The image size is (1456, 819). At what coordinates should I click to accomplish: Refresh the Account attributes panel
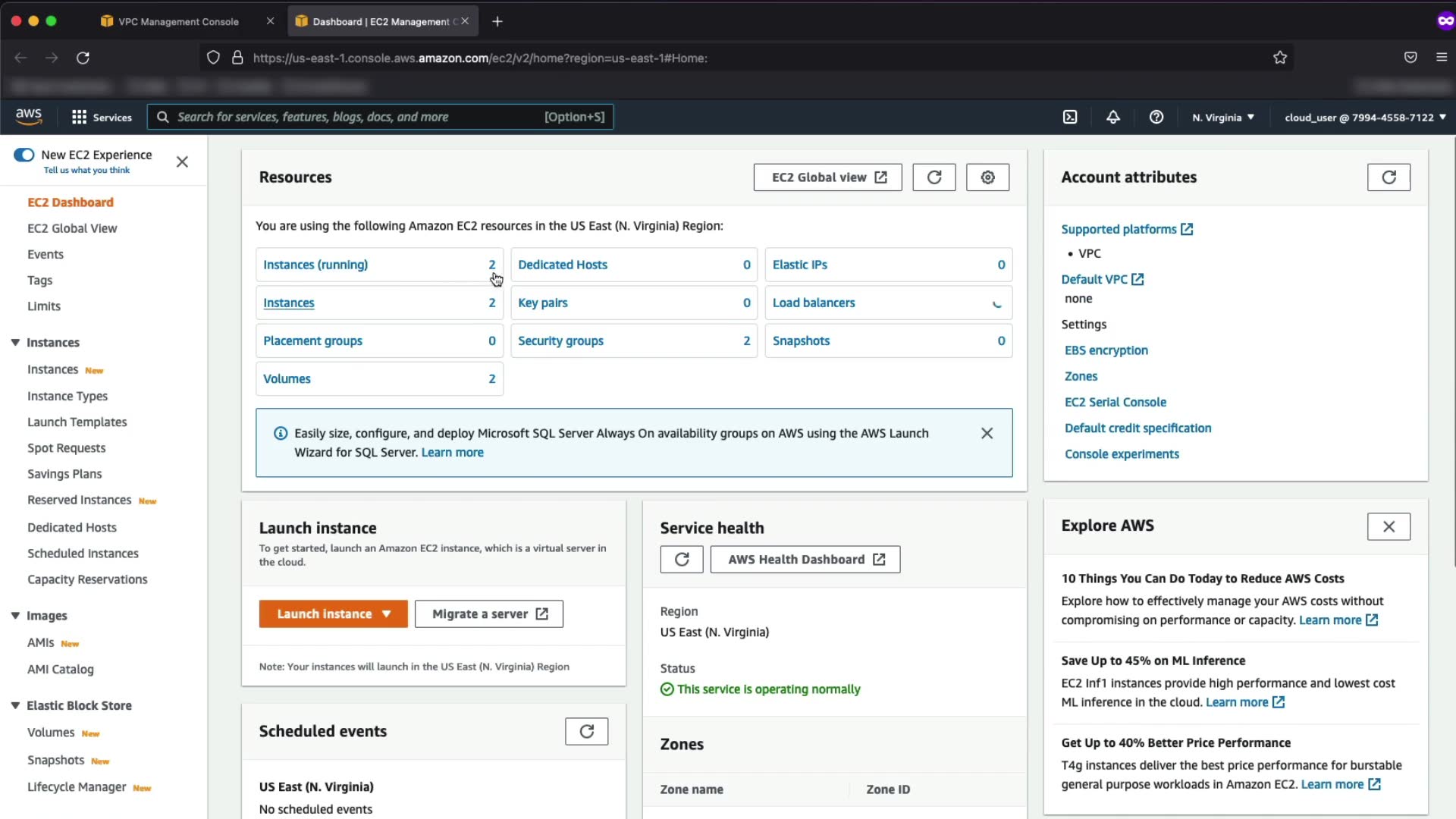(1388, 177)
